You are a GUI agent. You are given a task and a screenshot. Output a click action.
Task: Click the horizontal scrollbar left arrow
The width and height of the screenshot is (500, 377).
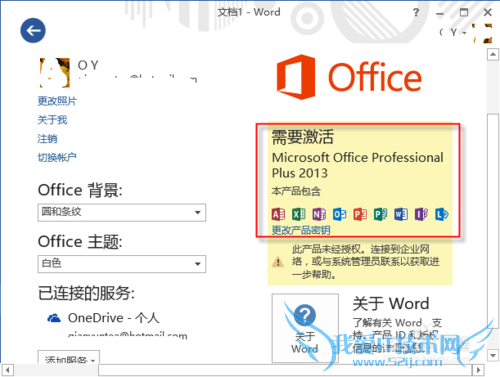click(x=7, y=370)
